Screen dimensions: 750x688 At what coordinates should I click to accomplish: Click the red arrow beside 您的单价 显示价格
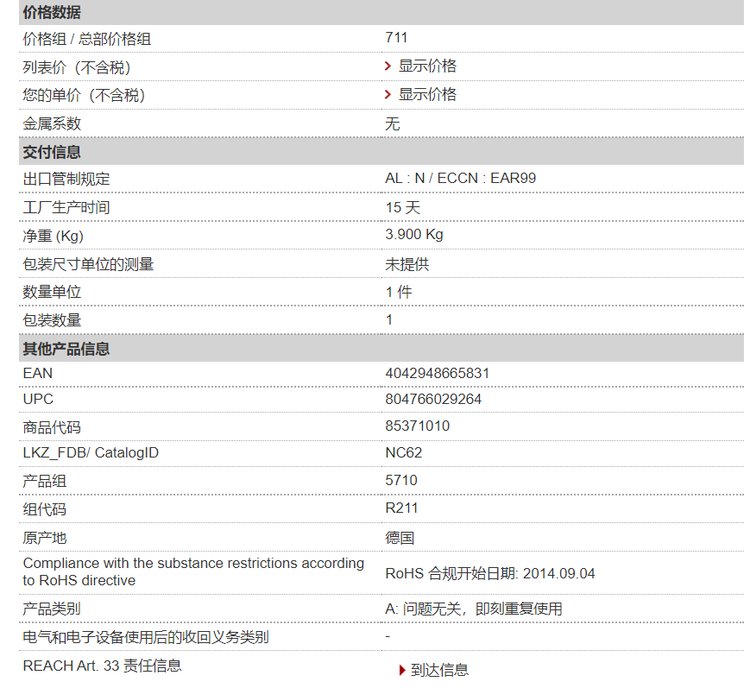tap(388, 94)
